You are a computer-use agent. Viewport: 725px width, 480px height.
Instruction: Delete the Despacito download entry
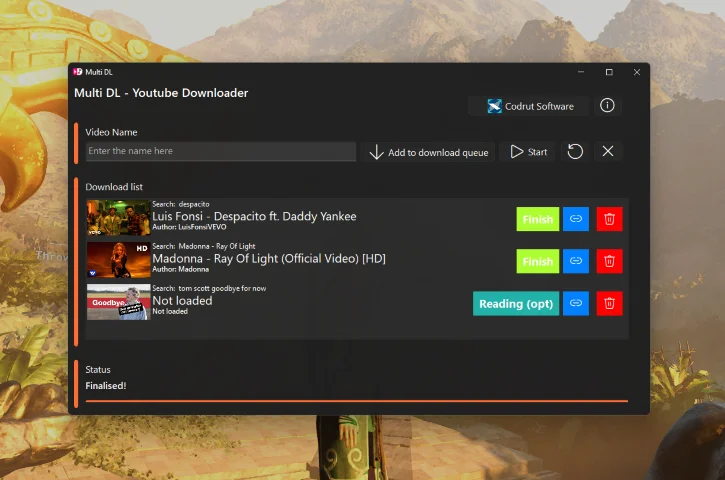pyautogui.click(x=609, y=219)
